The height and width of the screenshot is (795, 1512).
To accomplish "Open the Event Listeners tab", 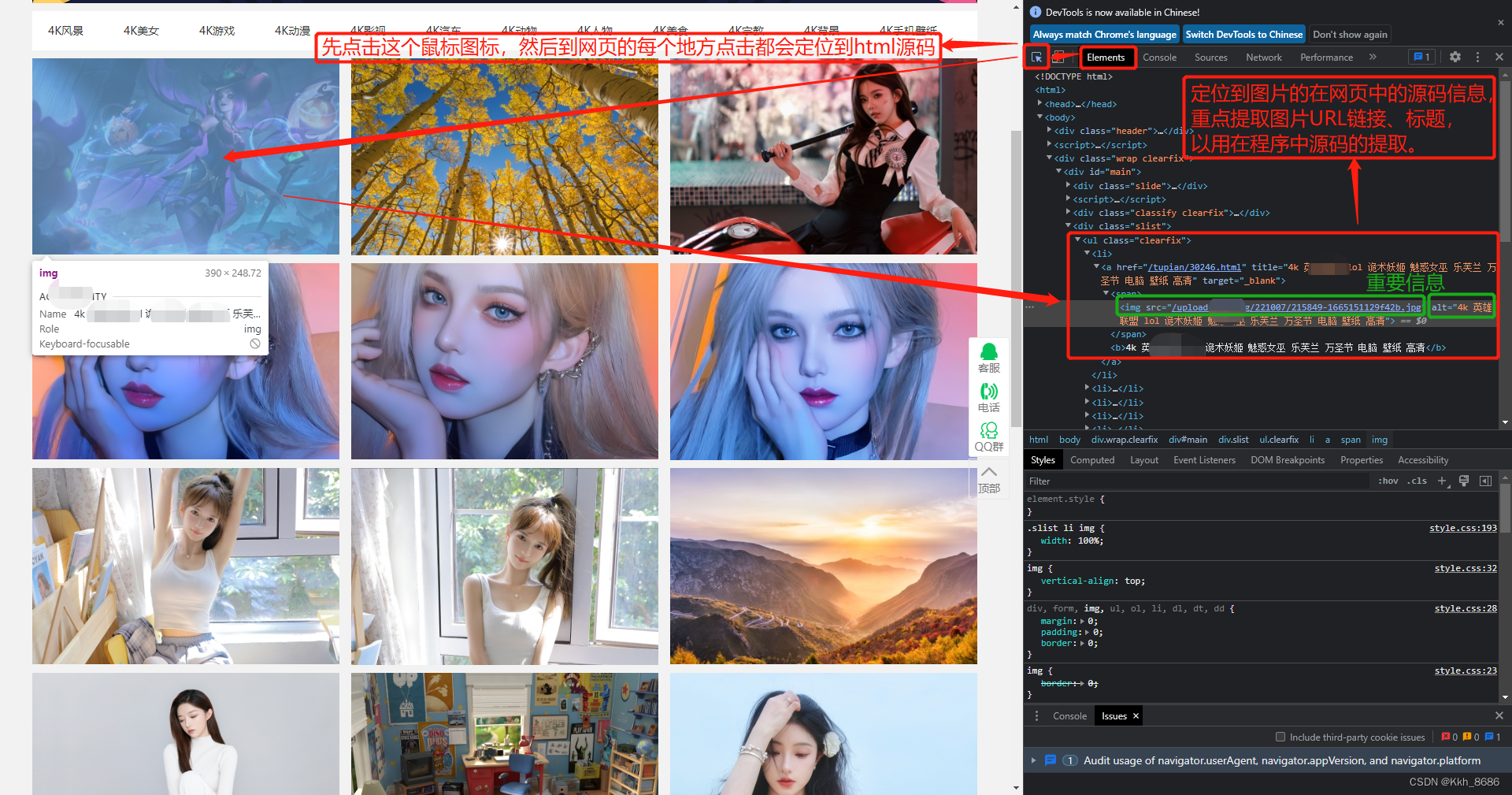I will point(1204,460).
